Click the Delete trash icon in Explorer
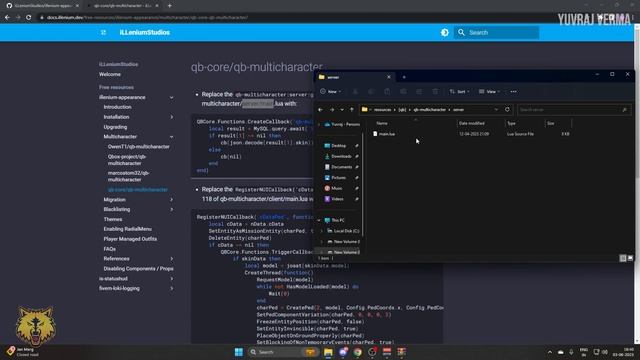This screenshot has height=360, width=640. point(435,91)
